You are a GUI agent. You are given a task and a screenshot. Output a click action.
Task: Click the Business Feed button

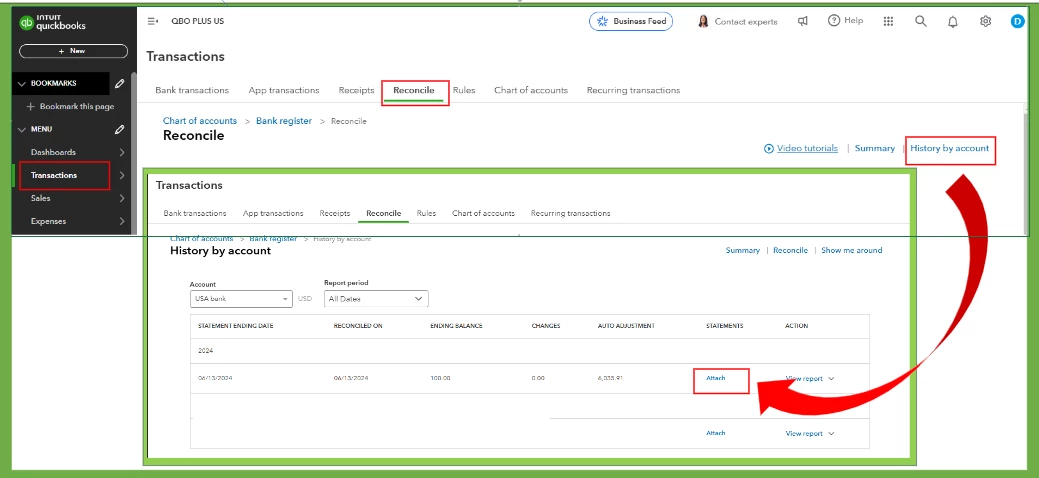click(631, 21)
